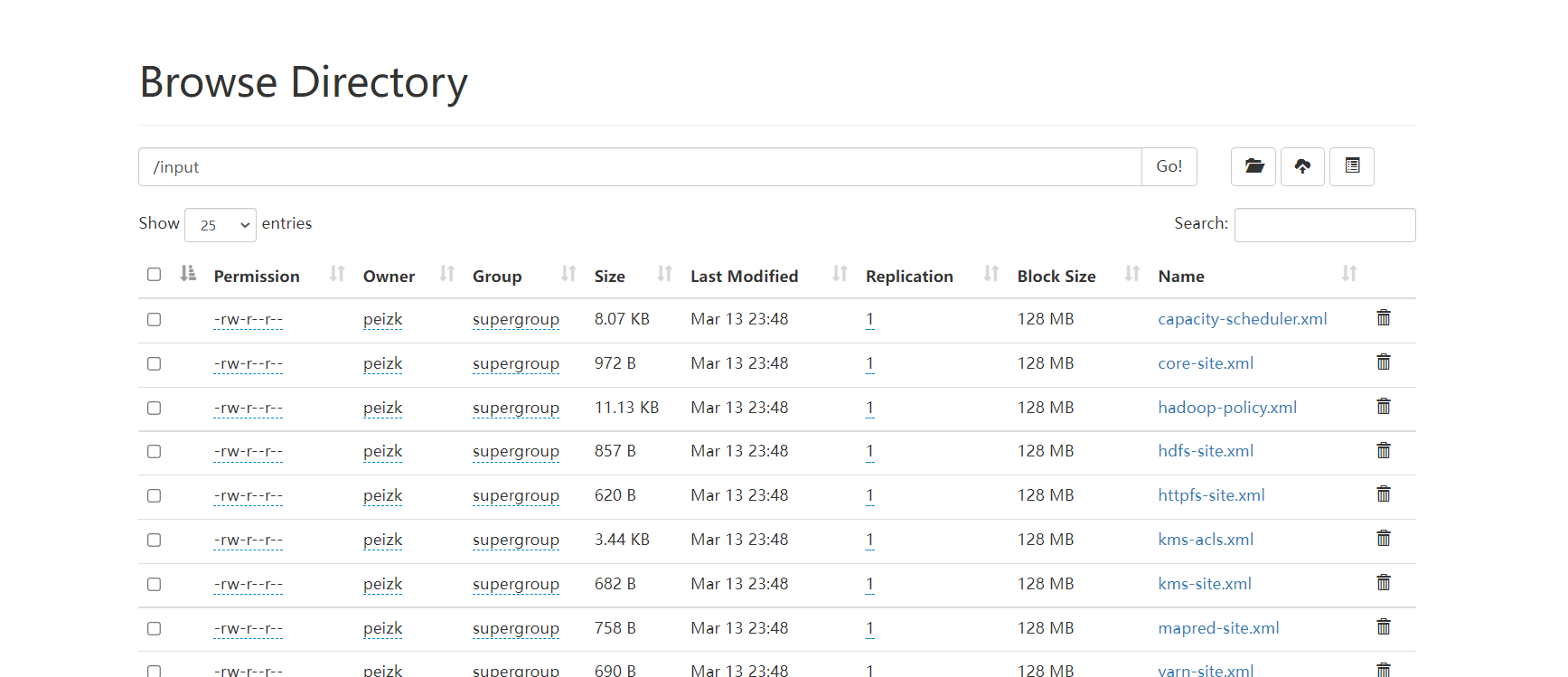Image resolution: width=1568 pixels, height=677 pixels.
Task: Click the upload files cloud icon
Action: 1302,166
